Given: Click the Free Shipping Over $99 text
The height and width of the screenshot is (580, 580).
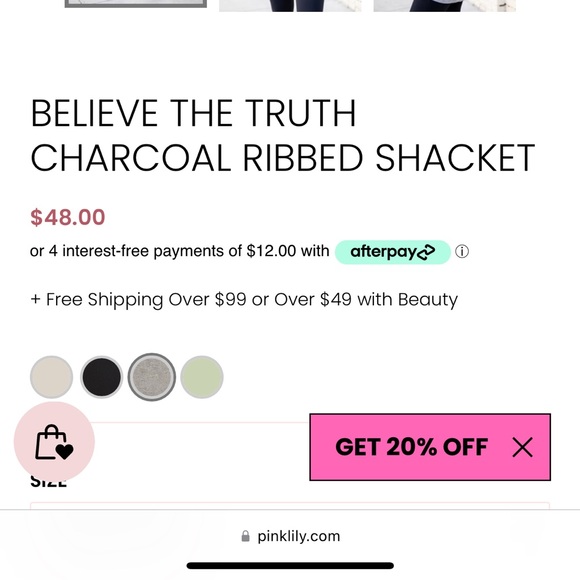Looking at the screenshot, I should (x=244, y=300).
